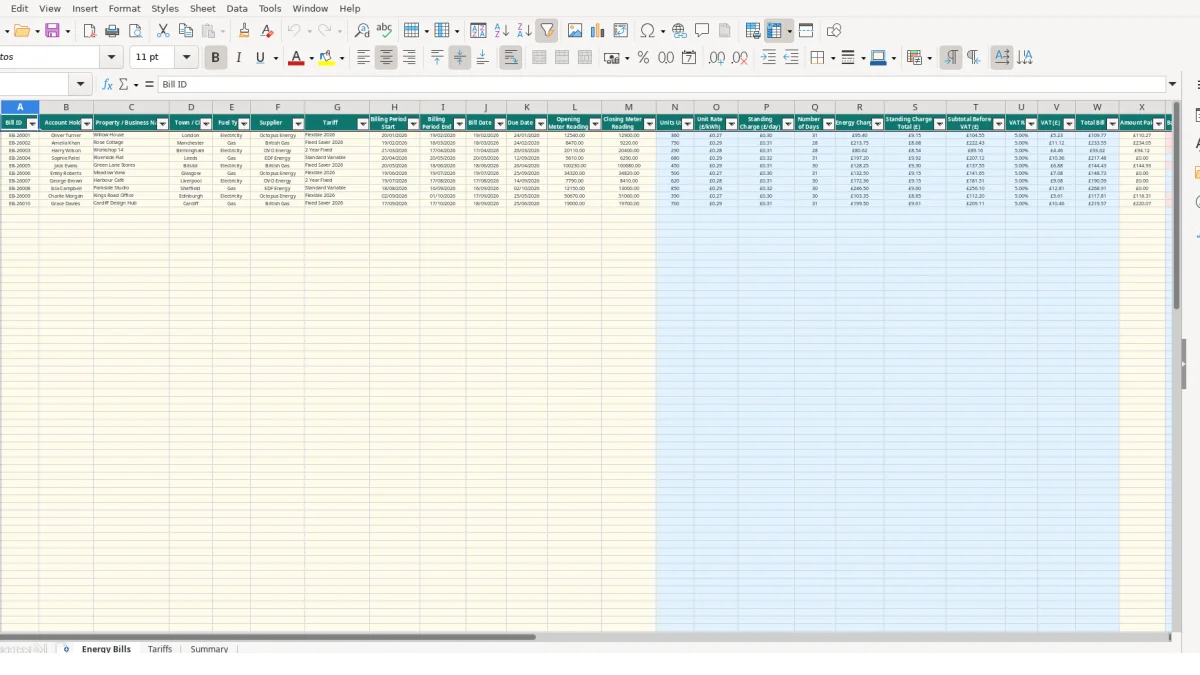Remove a decimal place
Screen dimensions: 1200x675
740,58
